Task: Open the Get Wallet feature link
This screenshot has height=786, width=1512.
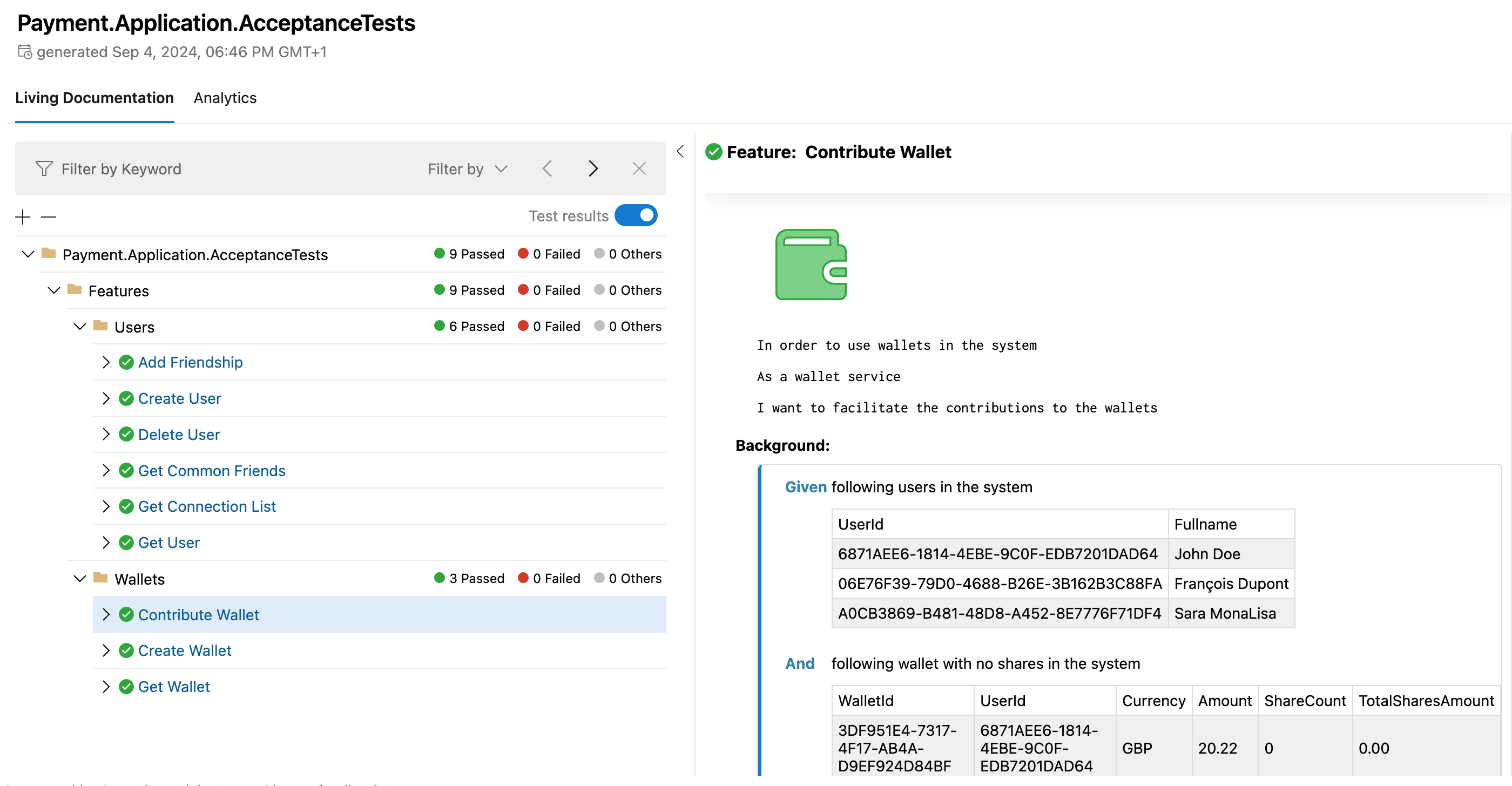Action: tap(174, 687)
